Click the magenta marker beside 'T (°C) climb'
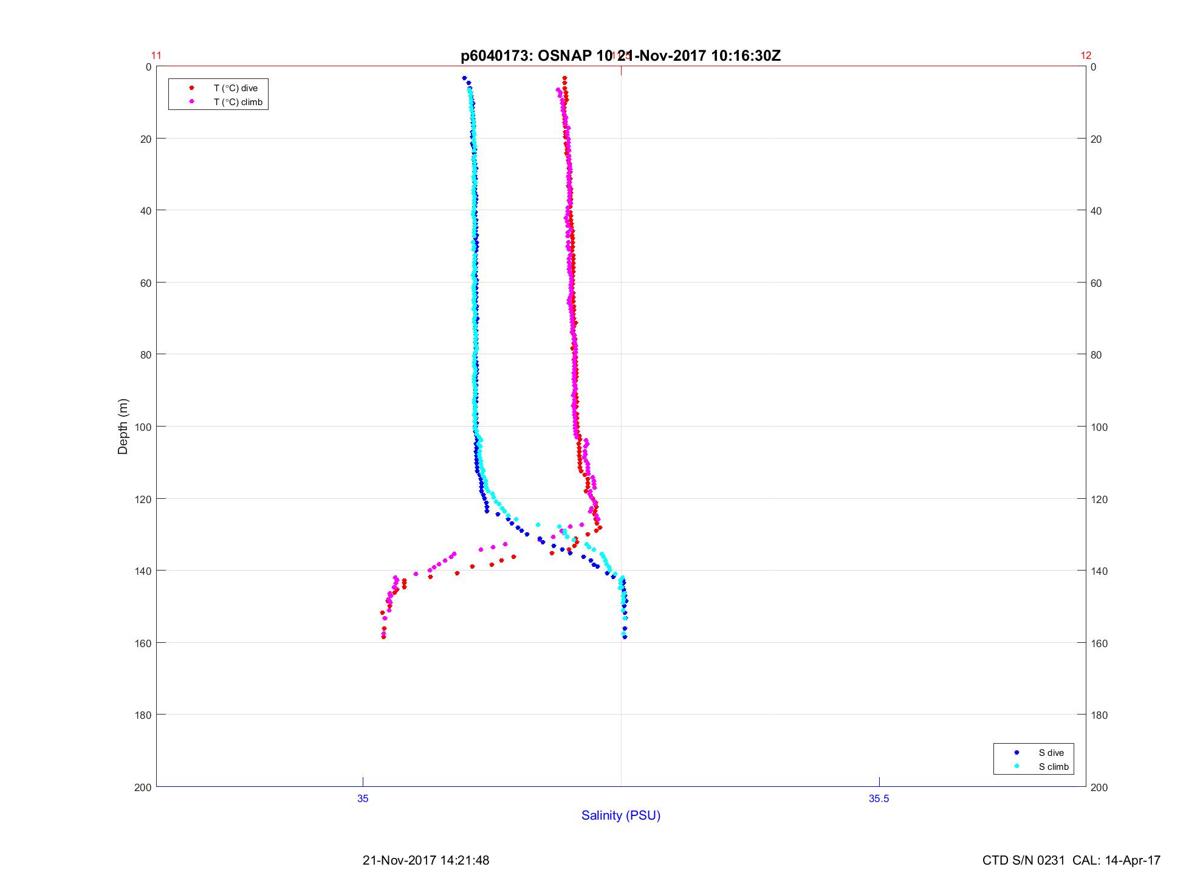 click(191, 102)
